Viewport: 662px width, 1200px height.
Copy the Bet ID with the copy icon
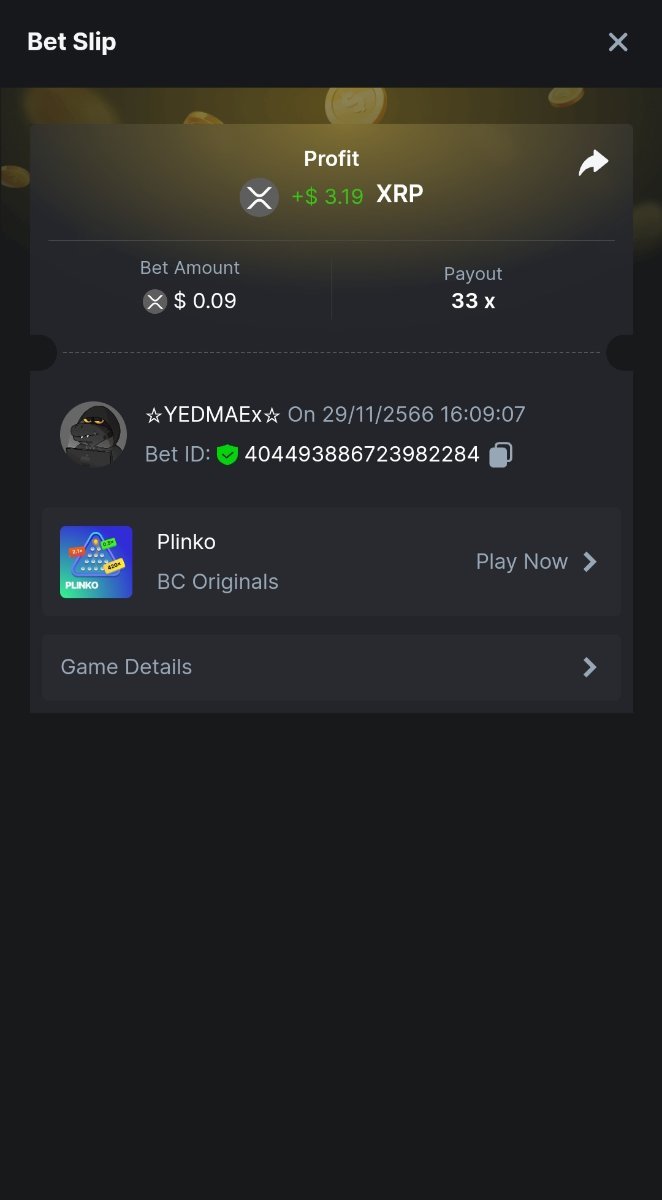[500, 455]
